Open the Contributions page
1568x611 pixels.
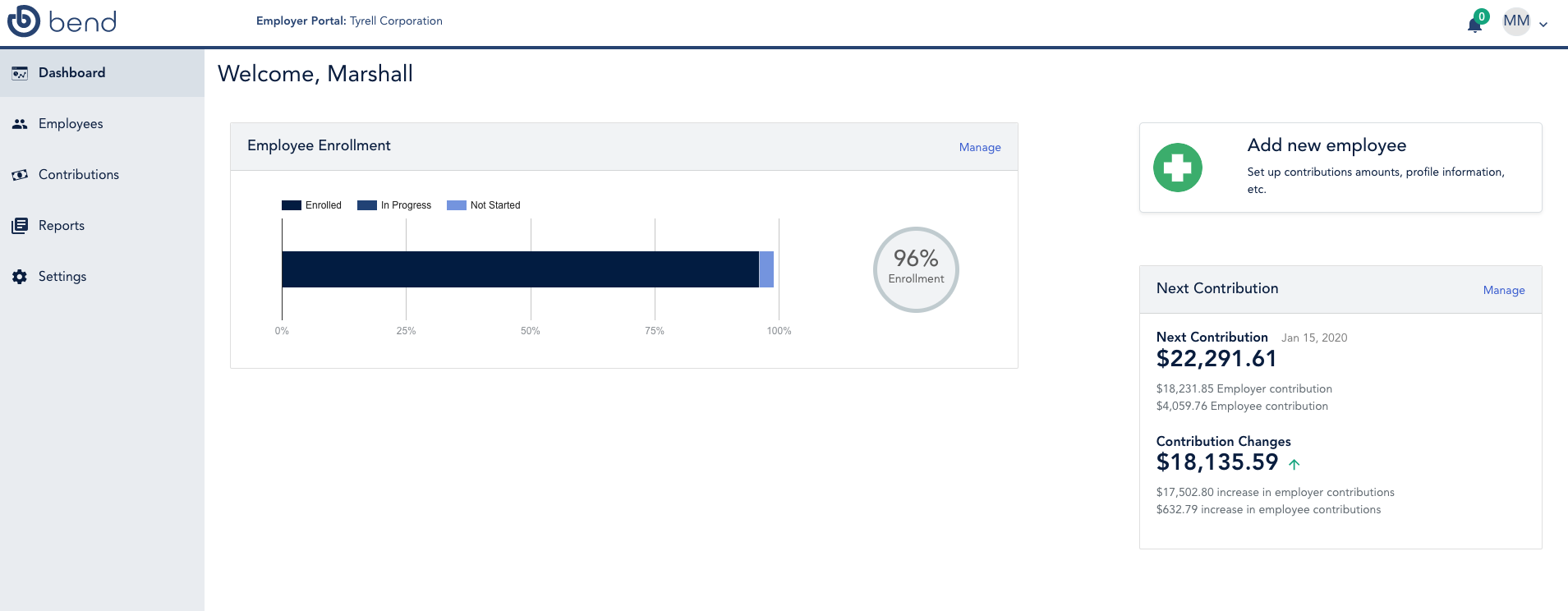click(x=102, y=174)
